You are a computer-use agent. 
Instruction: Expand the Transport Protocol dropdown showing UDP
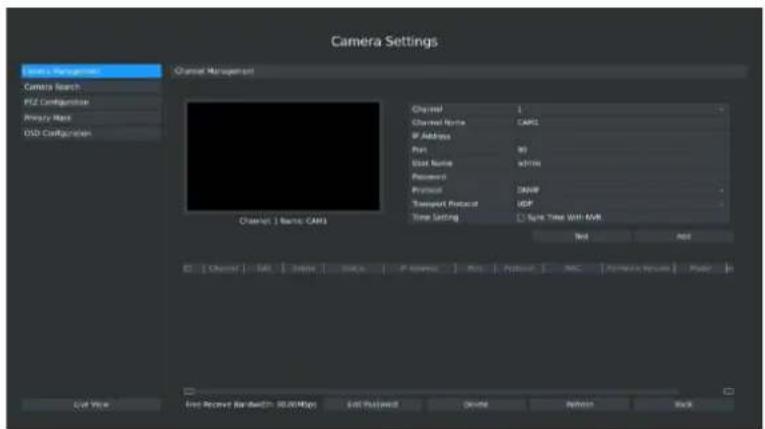[x=621, y=204]
